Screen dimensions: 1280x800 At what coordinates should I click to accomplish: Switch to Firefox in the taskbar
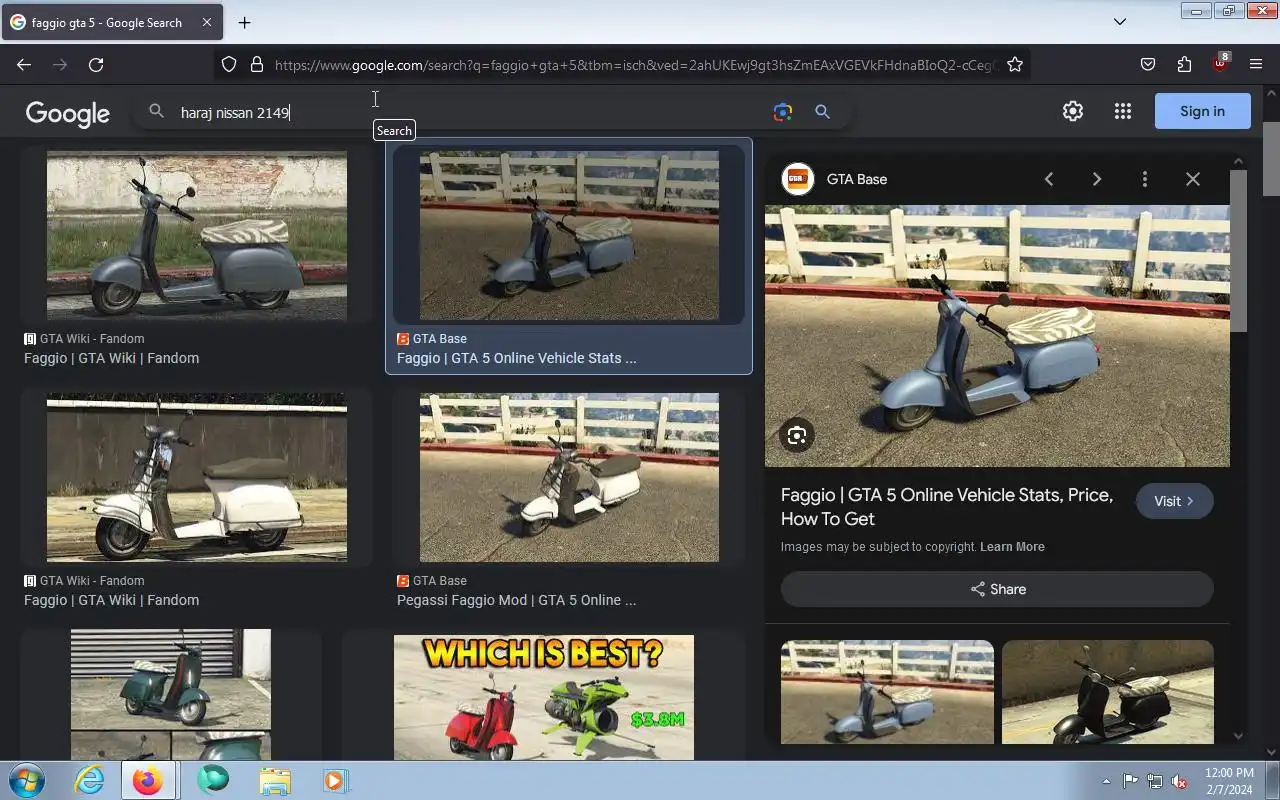coord(148,780)
